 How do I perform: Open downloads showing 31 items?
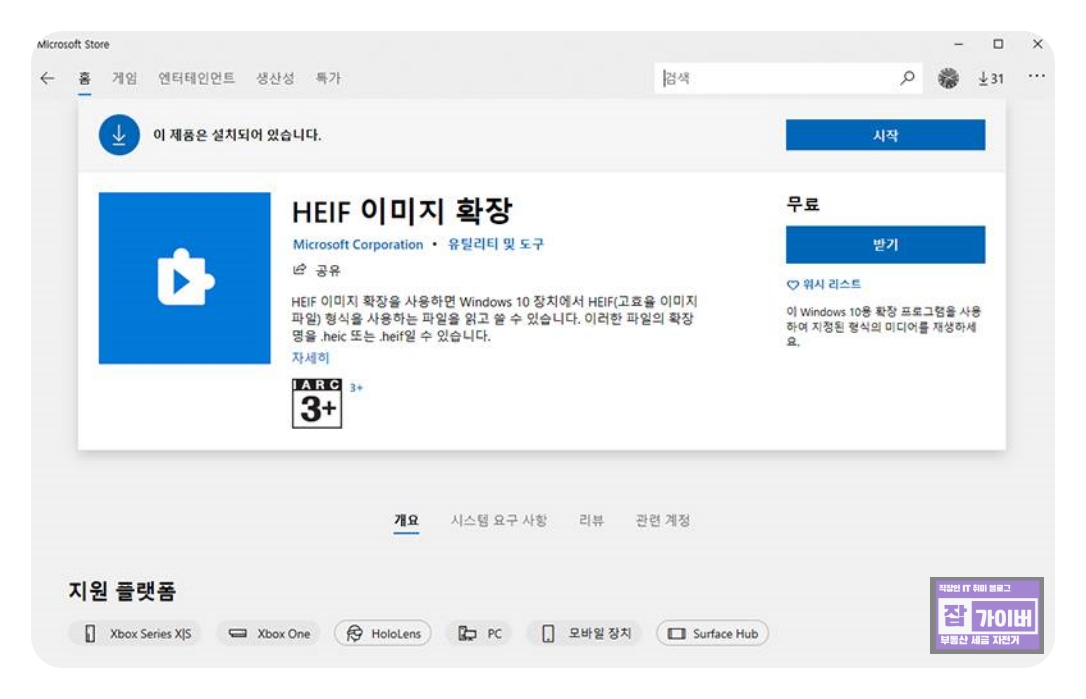(990, 78)
